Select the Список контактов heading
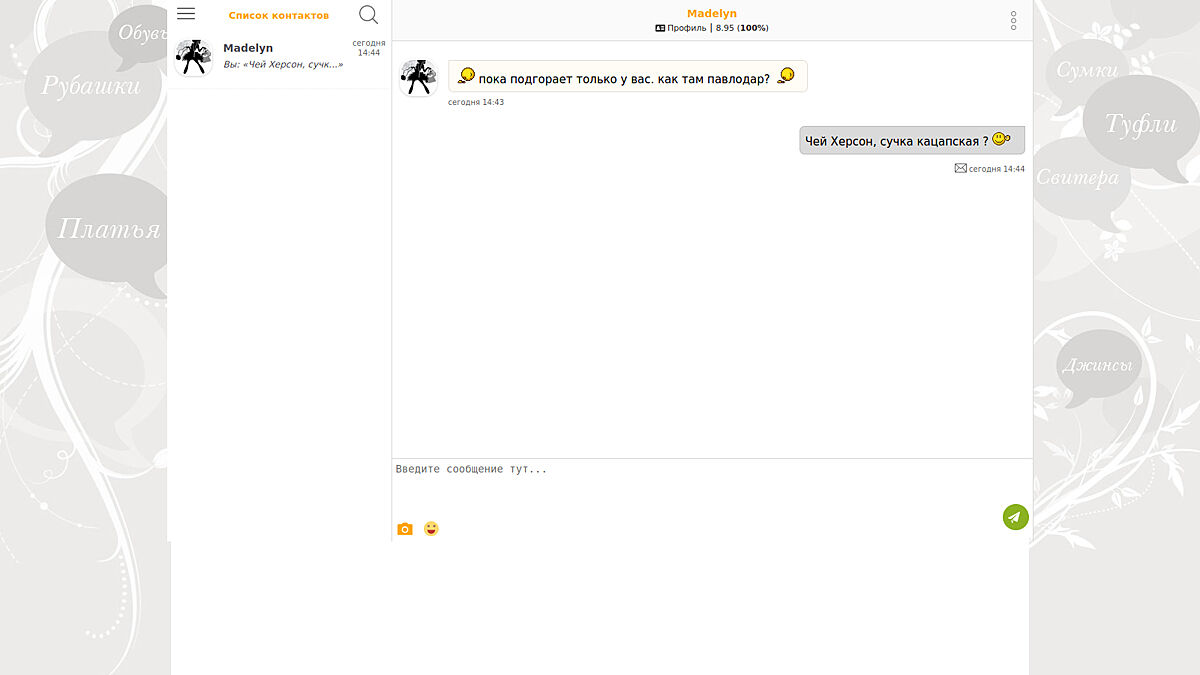Image resolution: width=1200 pixels, height=675 pixels. [x=278, y=15]
